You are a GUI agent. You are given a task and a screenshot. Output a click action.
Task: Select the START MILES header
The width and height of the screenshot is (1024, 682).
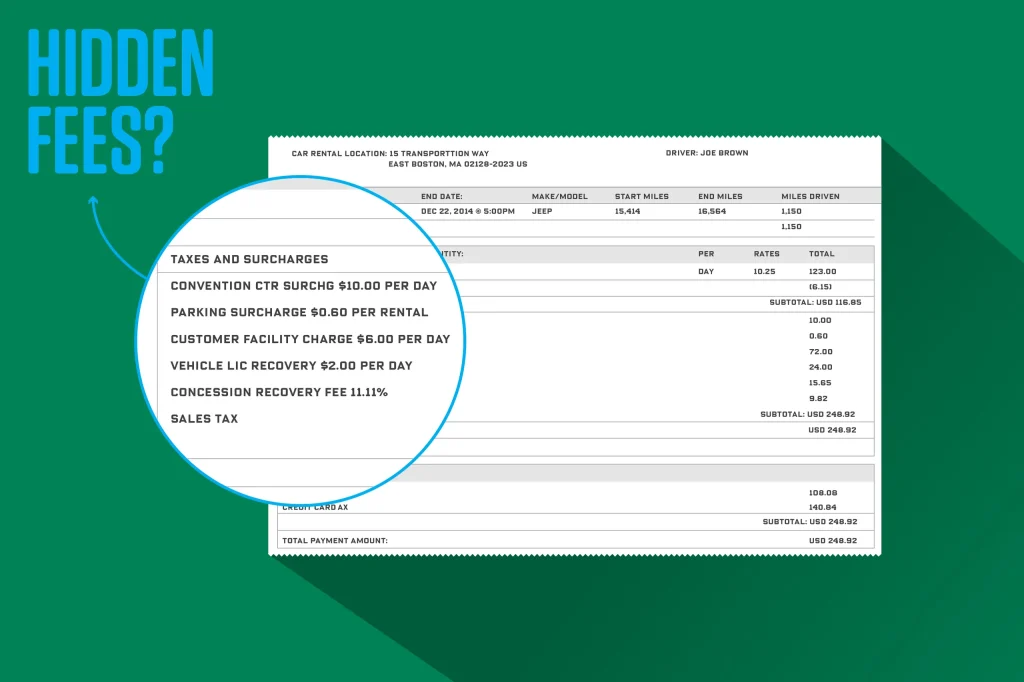coord(642,196)
